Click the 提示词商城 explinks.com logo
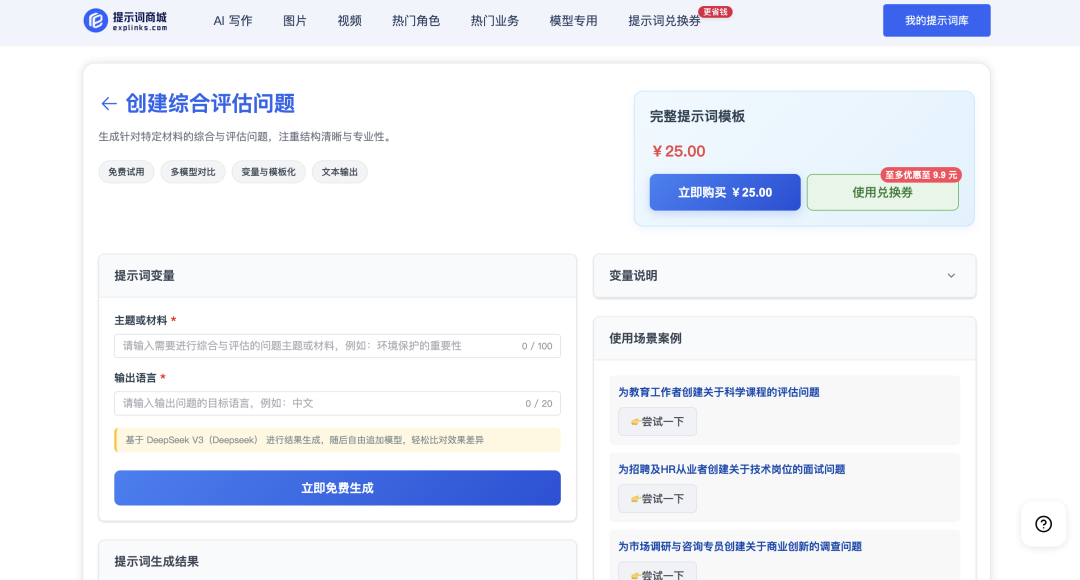Screen dimensions: 1080x580 pos(125,21)
